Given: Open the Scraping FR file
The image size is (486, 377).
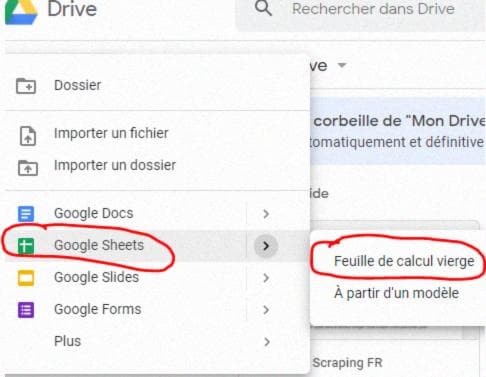Looking at the screenshot, I should [347, 363].
